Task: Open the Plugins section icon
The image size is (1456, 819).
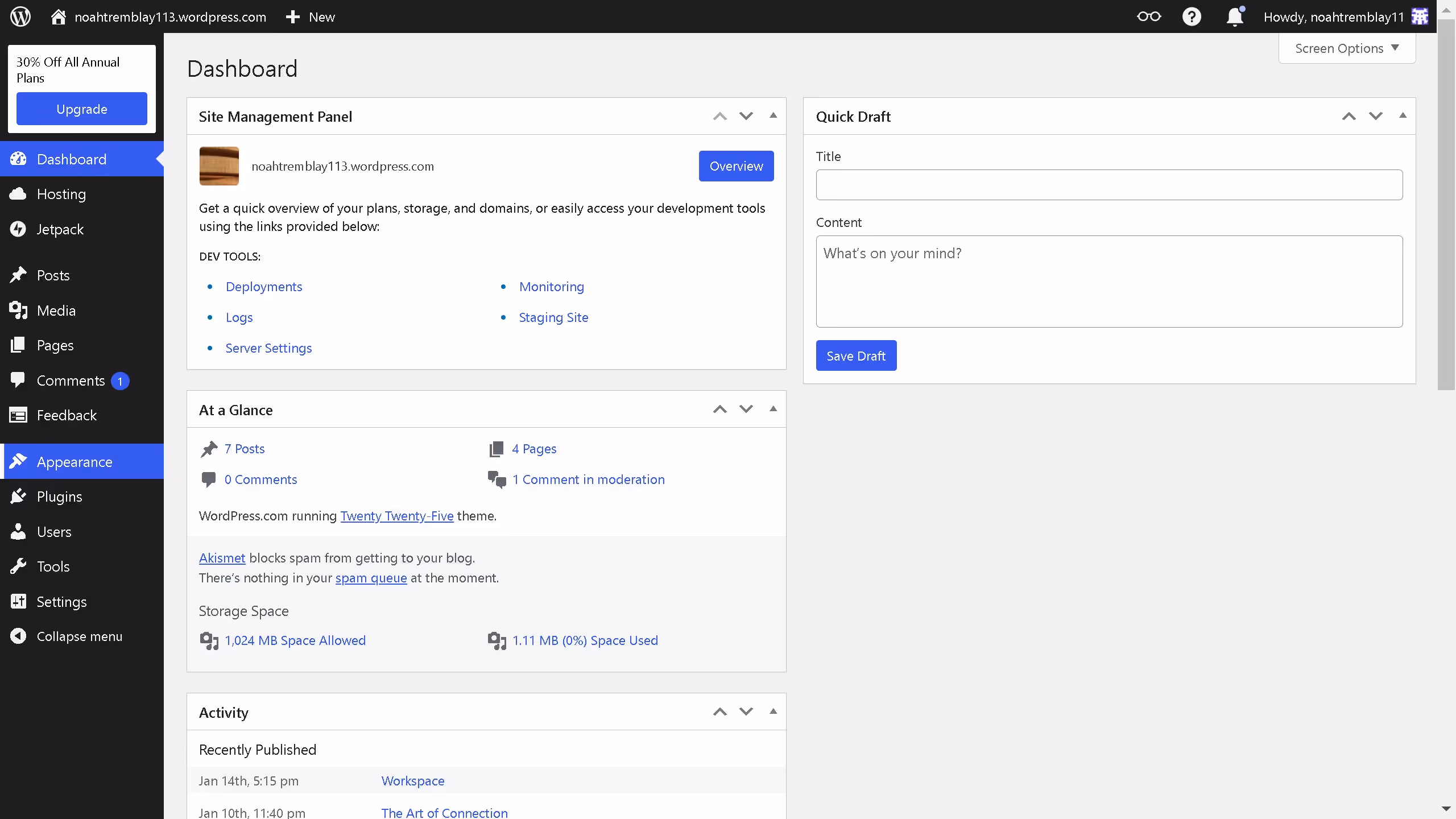Action: (x=18, y=496)
